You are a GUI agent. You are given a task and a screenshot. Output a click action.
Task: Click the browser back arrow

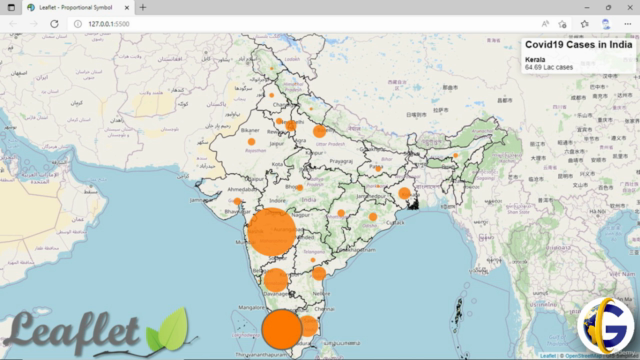(13, 24)
